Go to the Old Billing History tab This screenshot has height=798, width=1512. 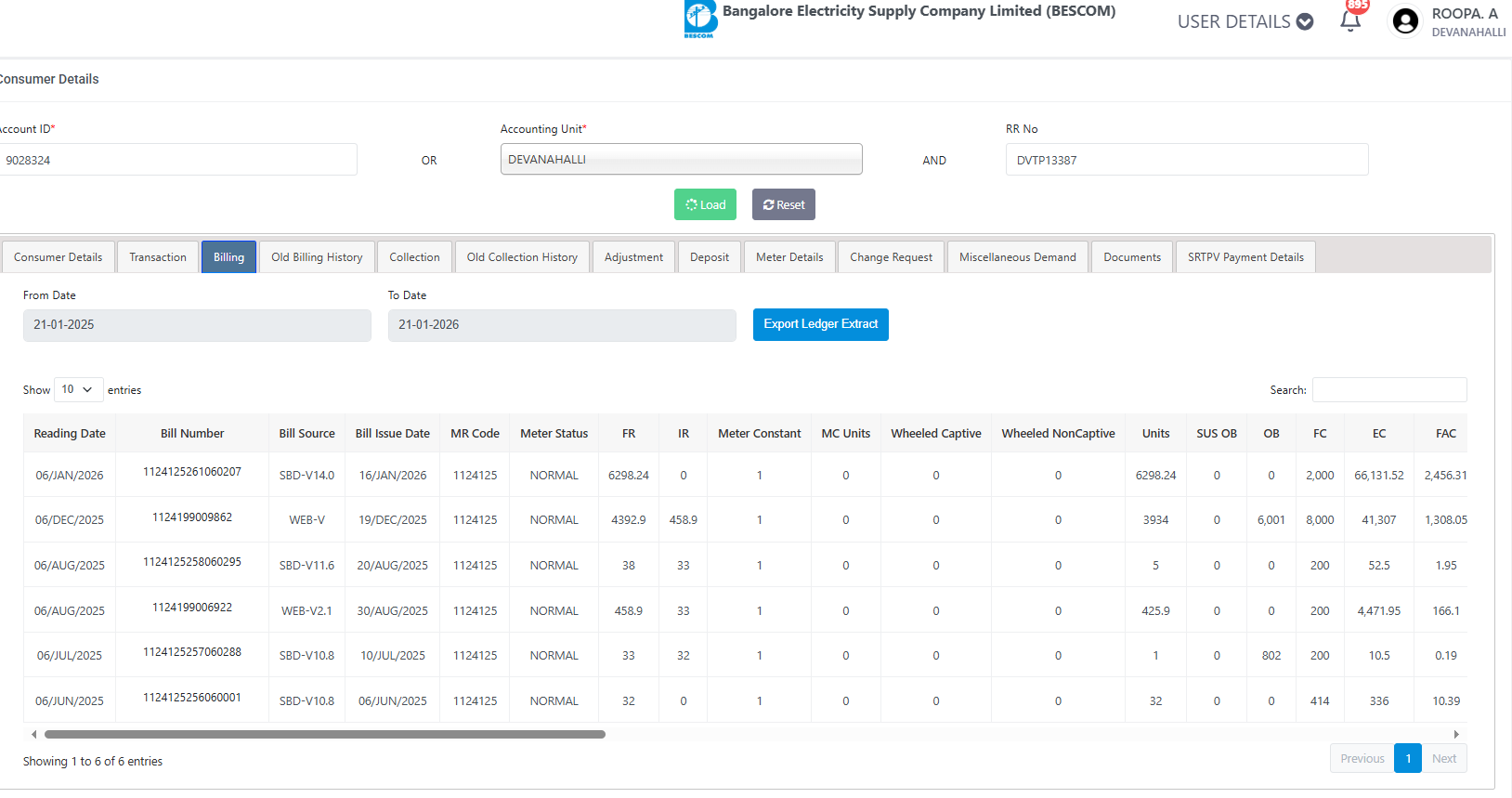coord(317,257)
